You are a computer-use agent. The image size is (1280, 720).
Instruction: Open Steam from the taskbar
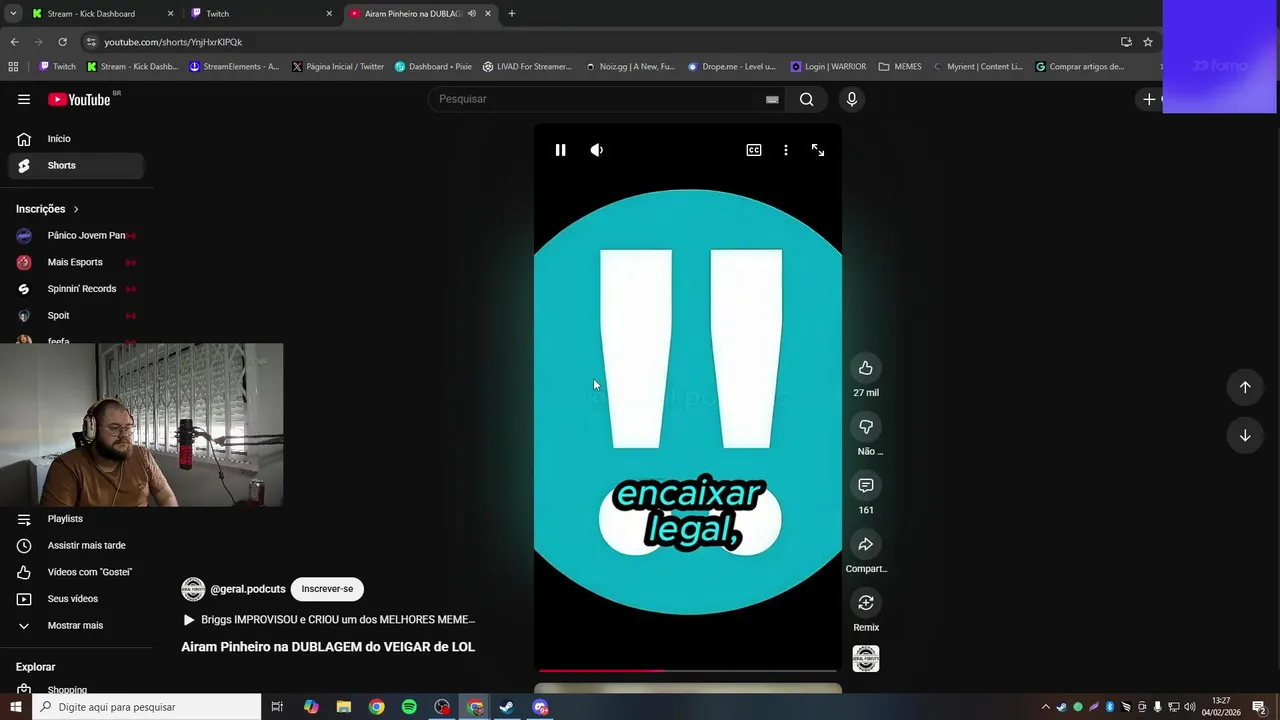(x=507, y=707)
